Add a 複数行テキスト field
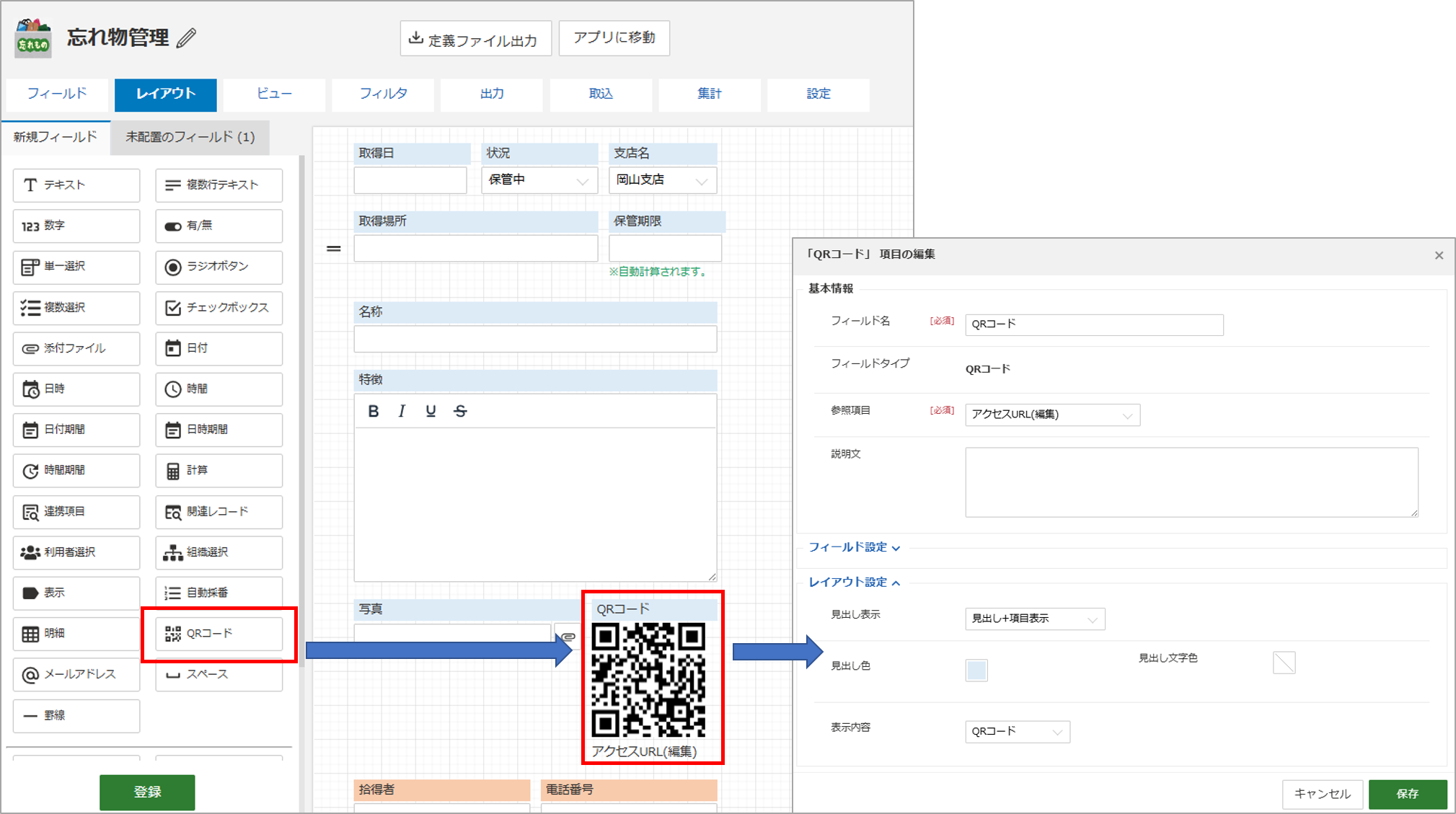 point(219,185)
